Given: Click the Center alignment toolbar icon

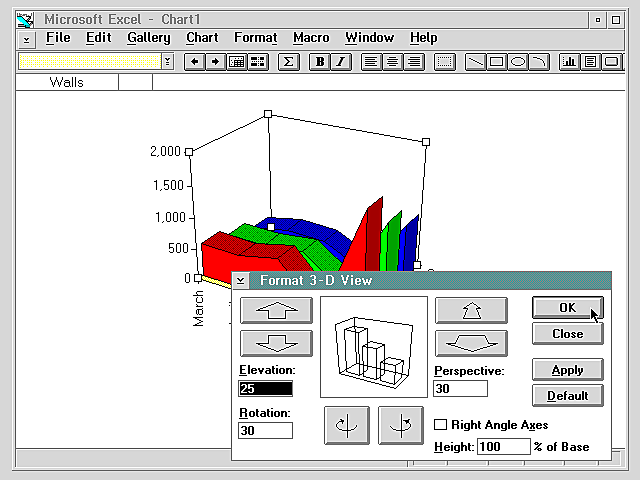Looking at the screenshot, I should [x=393, y=62].
